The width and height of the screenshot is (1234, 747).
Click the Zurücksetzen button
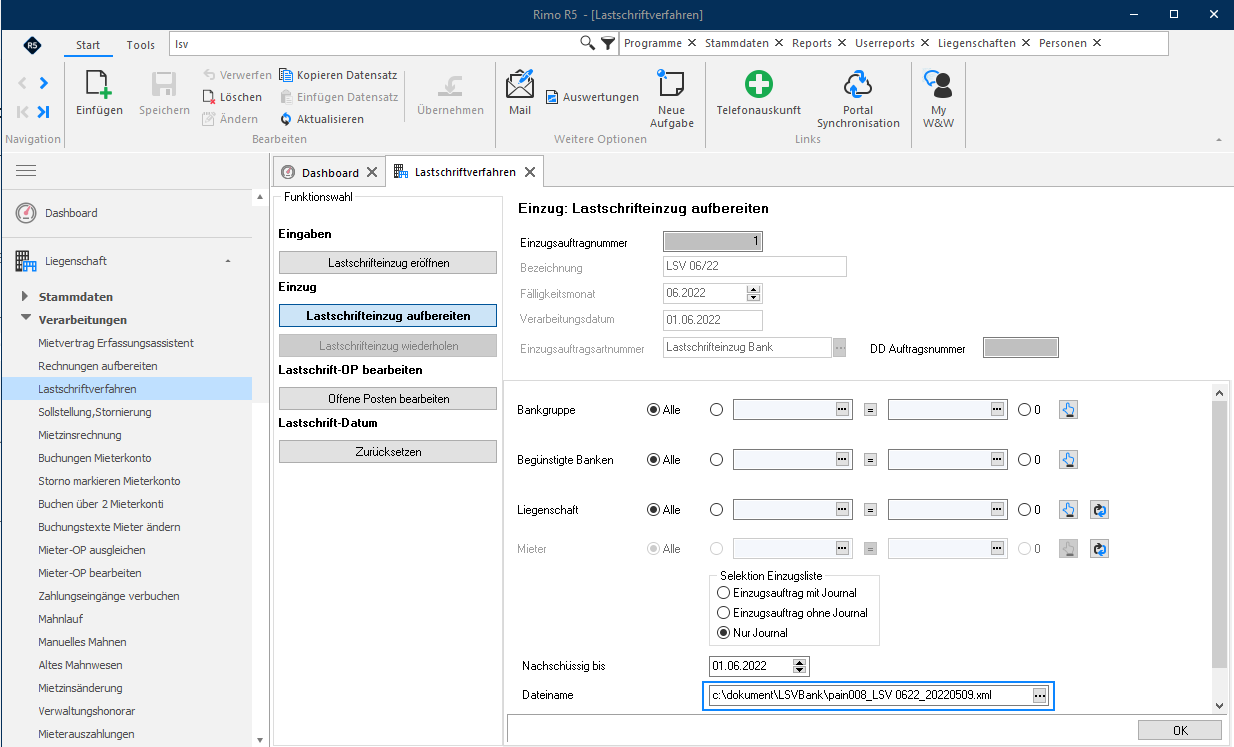388,452
